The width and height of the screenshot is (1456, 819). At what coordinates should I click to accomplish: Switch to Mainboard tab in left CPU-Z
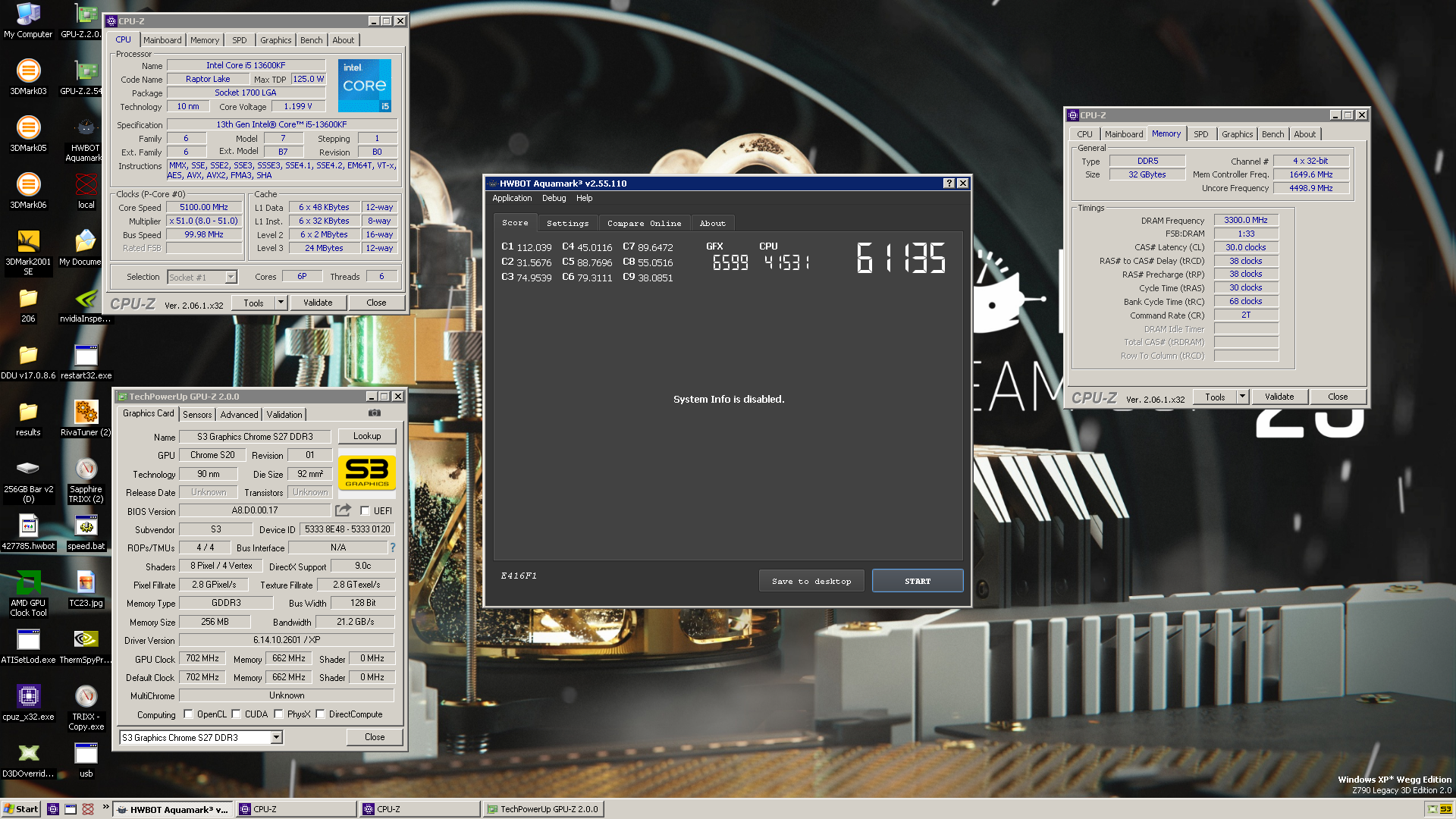tap(162, 40)
